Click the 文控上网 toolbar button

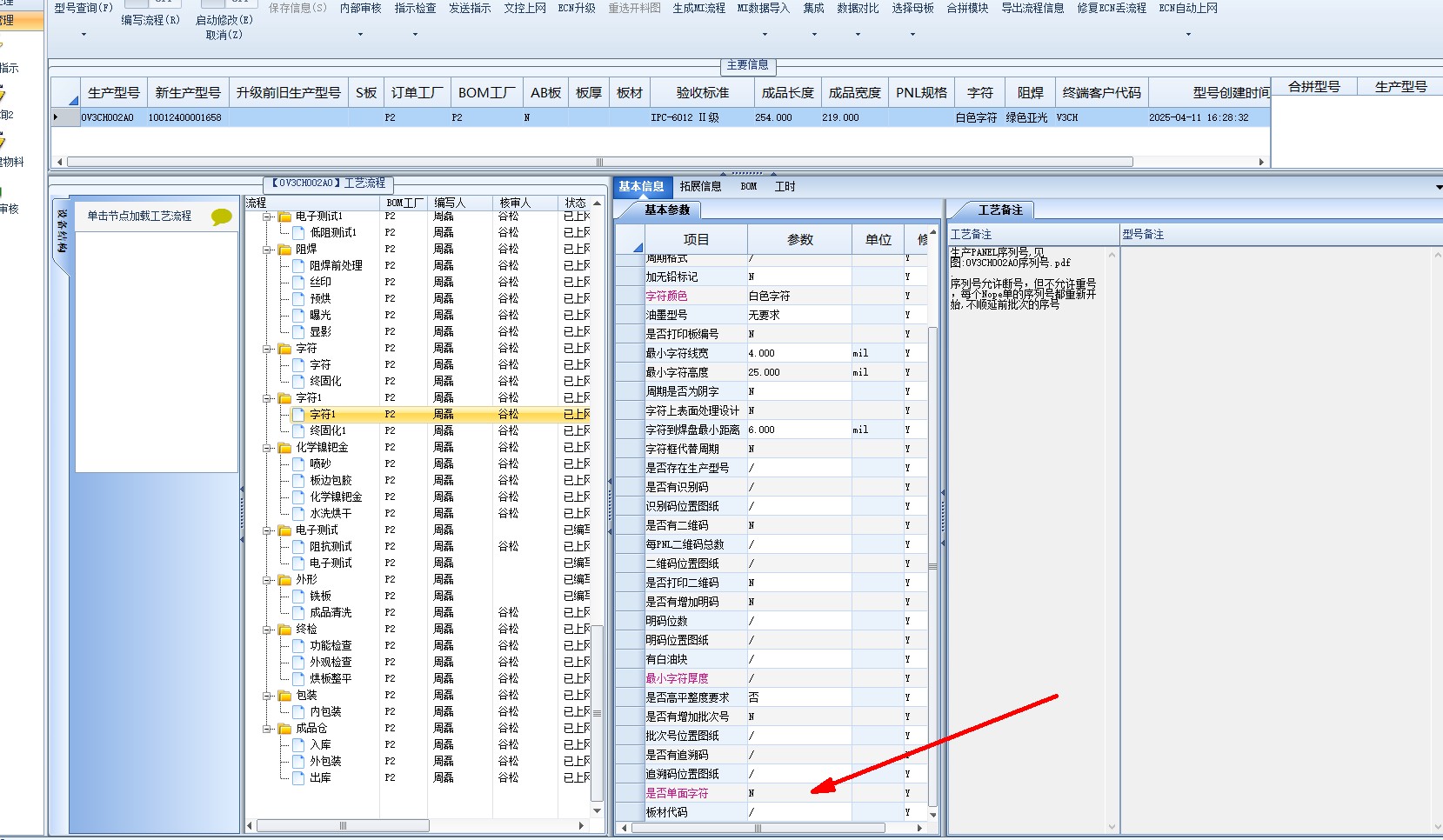point(524,8)
